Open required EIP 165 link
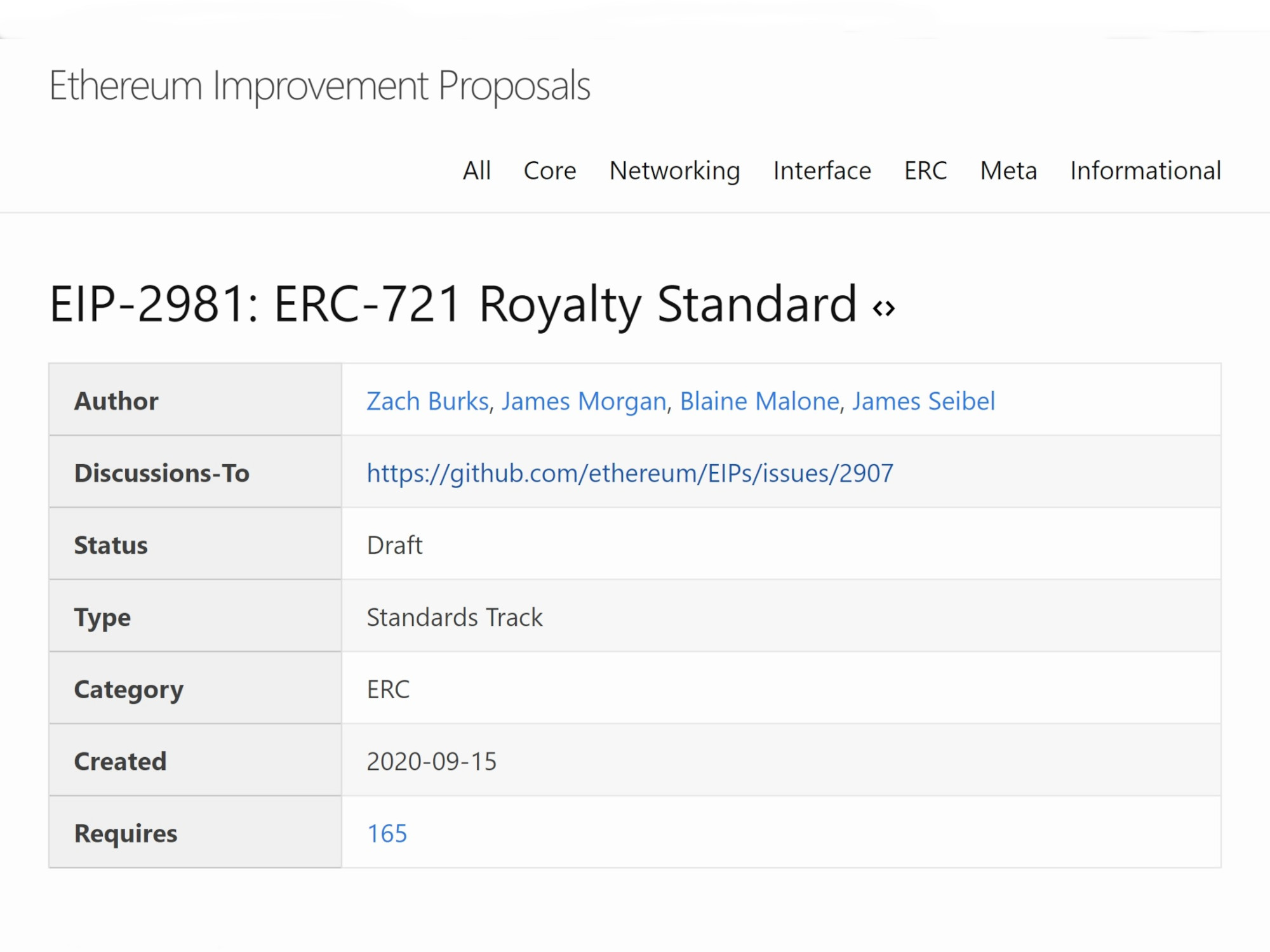 (x=387, y=833)
